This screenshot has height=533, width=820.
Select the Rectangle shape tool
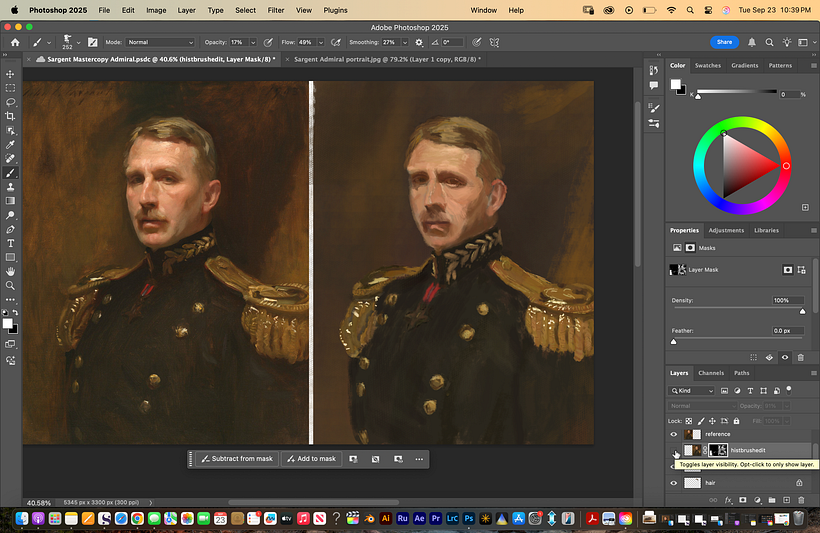10,257
